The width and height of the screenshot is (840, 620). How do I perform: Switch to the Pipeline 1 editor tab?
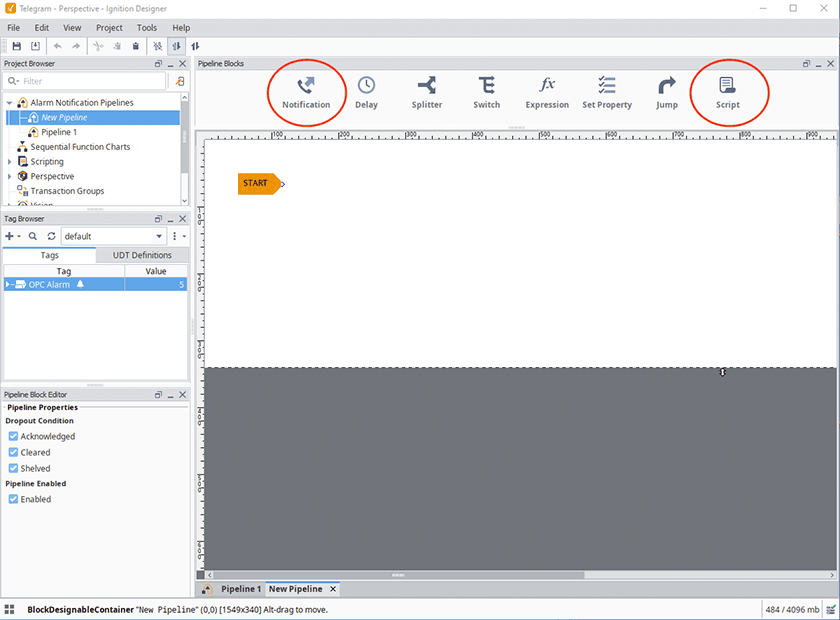pyautogui.click(x=241, y=589)
